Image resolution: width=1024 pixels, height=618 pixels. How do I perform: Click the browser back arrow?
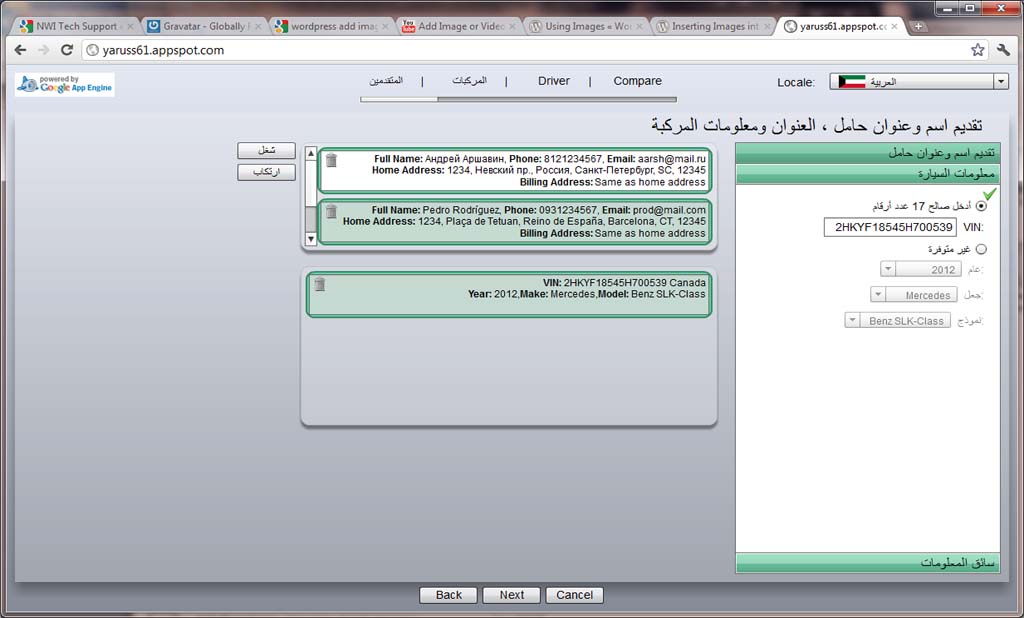coord(20,50)
